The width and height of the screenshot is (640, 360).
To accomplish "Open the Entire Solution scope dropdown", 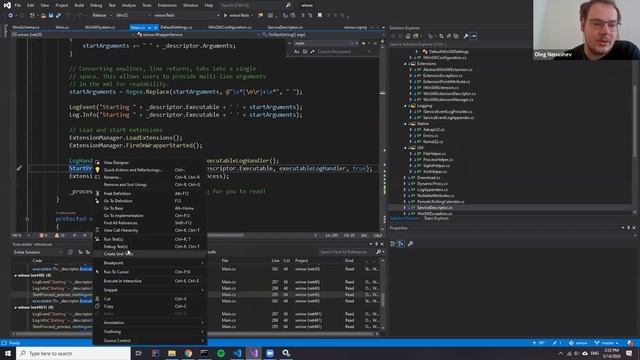I will point(38,252).
